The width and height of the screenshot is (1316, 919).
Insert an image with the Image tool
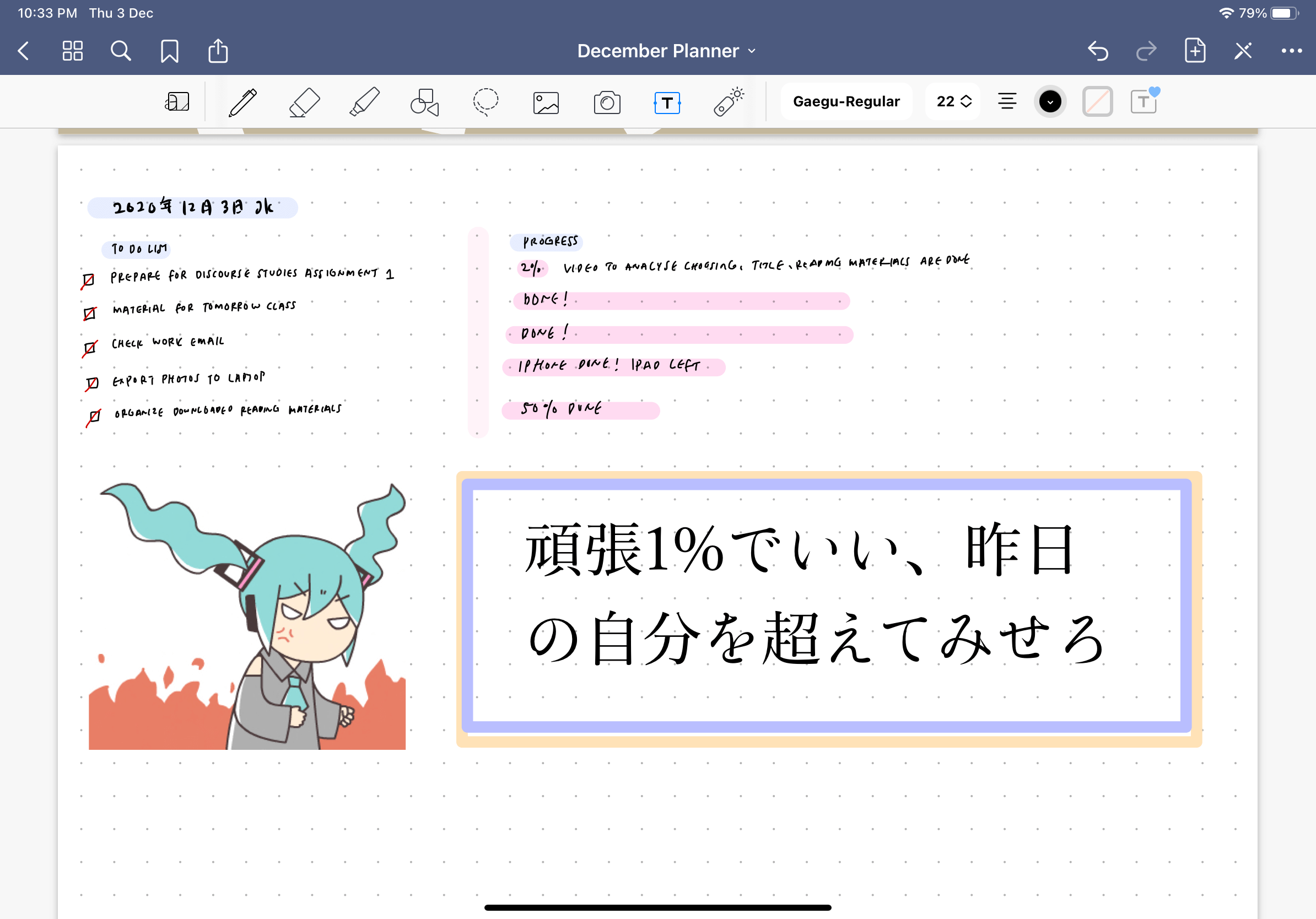[546, 102]
